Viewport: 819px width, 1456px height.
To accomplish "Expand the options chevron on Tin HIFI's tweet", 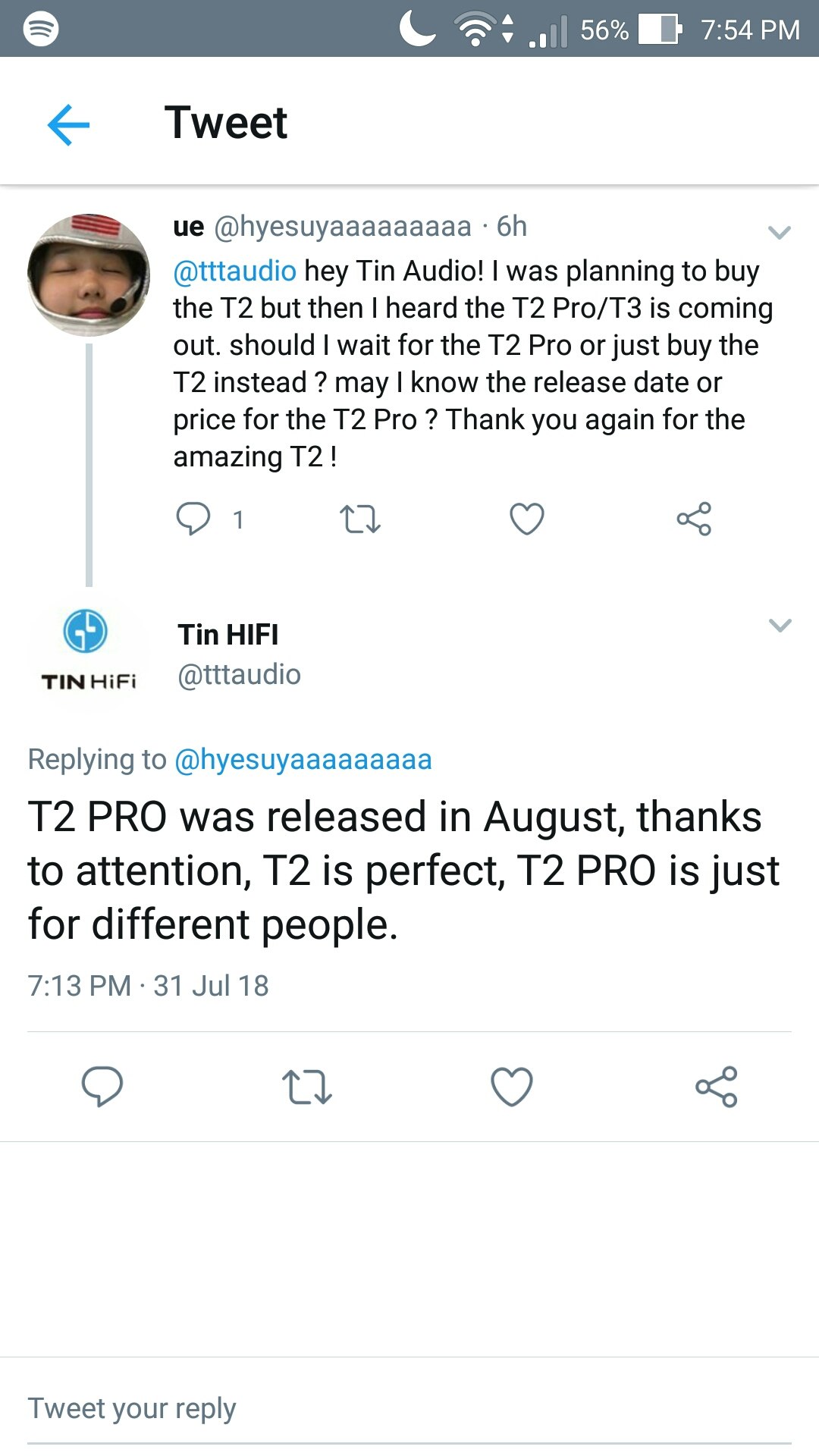I will click(780, 625).
